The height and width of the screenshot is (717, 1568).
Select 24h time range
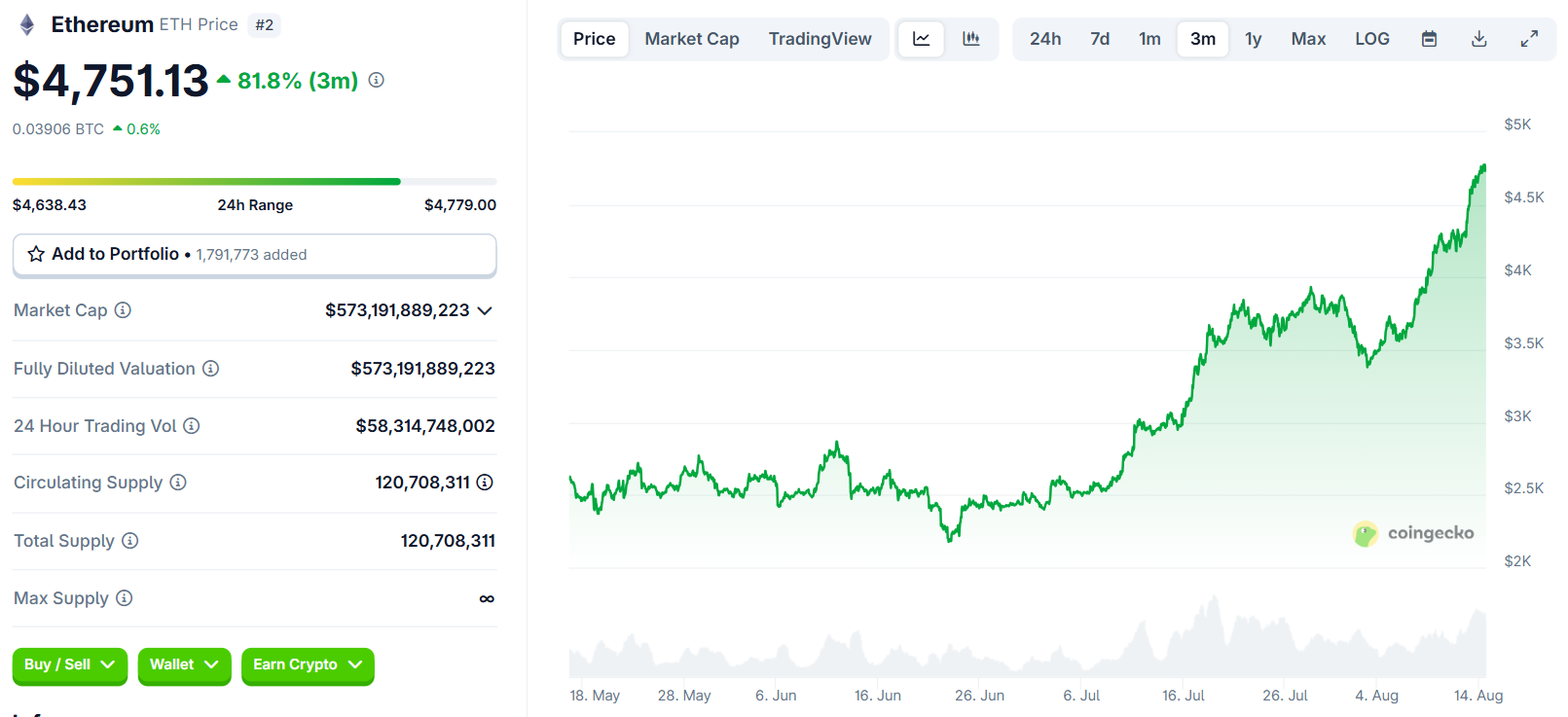click(x=1045, y=39)
